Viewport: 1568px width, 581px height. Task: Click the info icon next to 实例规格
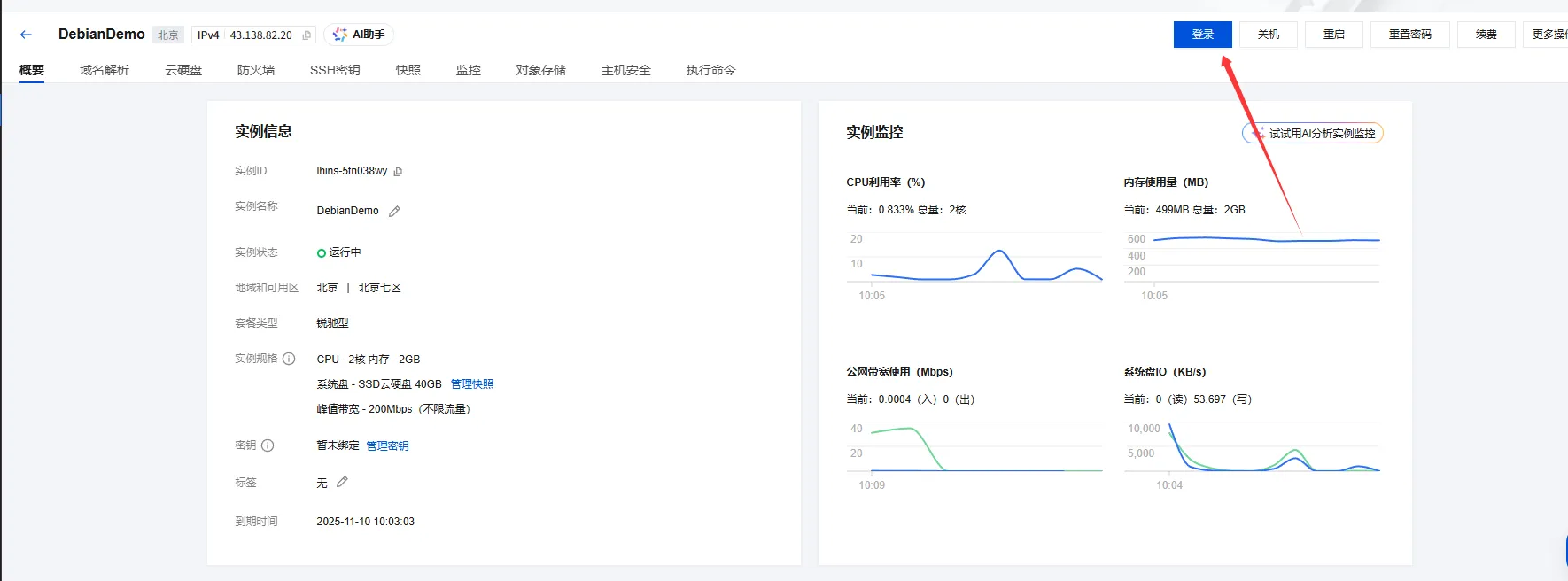tap(289, 359)
